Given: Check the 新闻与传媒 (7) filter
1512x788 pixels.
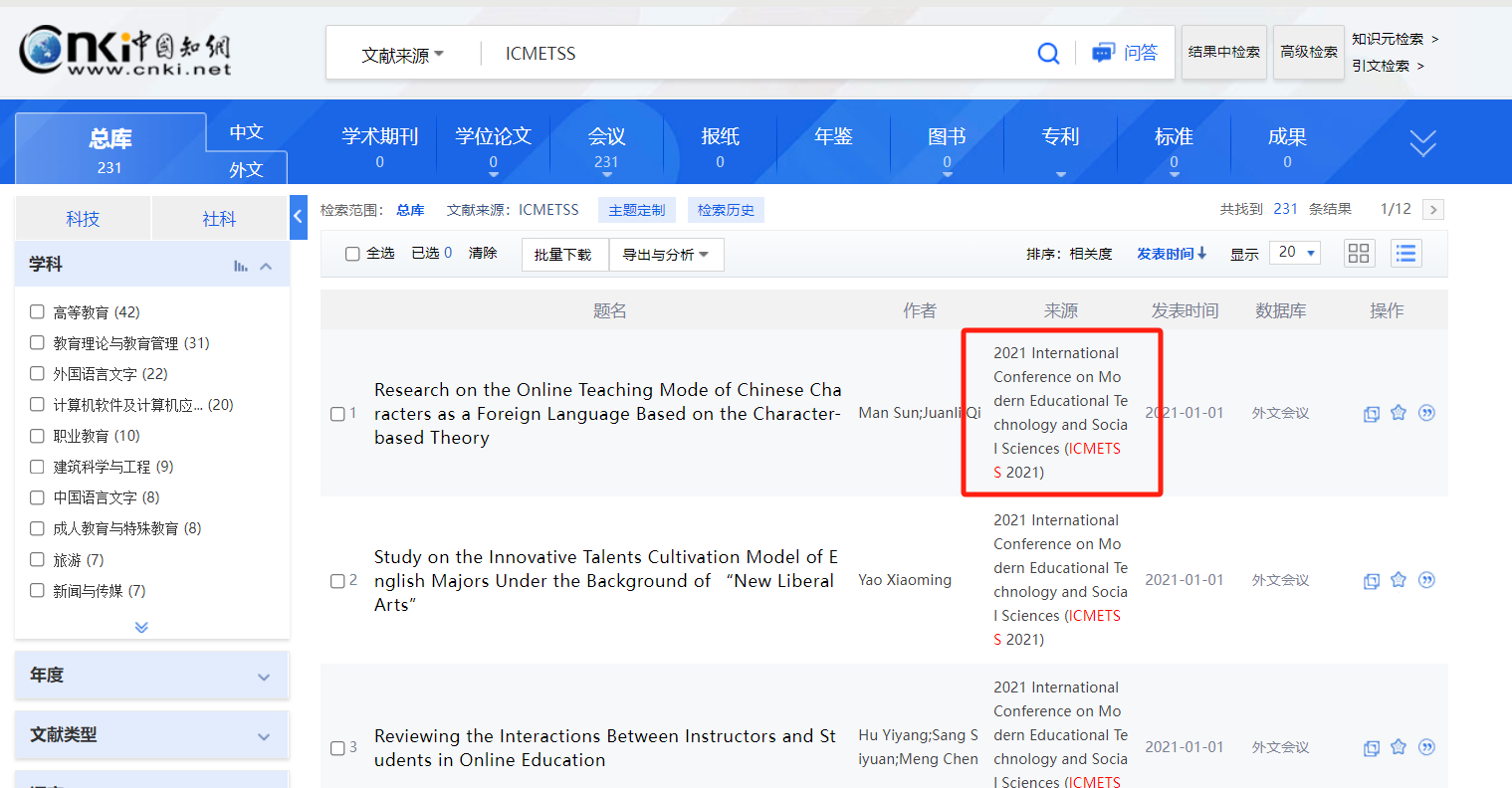Looking at the screenshot, I should click(x=37, y=590).
